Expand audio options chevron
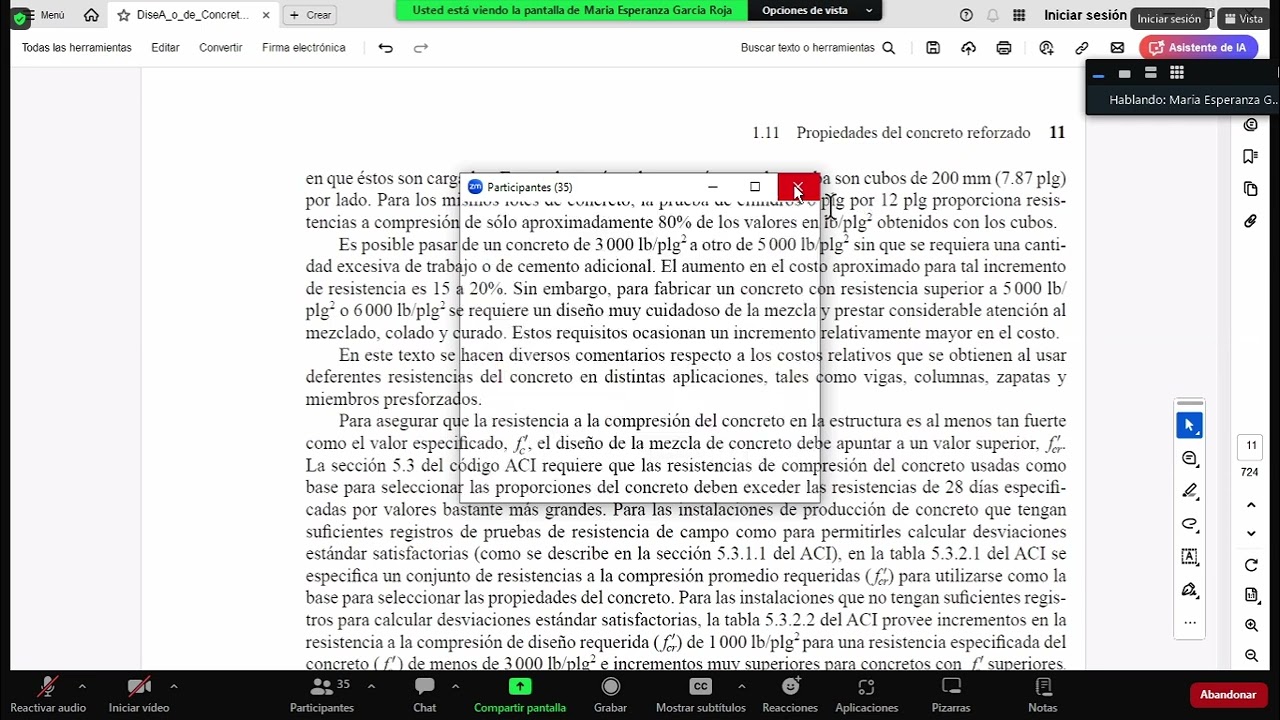The width and height of the screenshot is (1280, 720). [82, 686]
